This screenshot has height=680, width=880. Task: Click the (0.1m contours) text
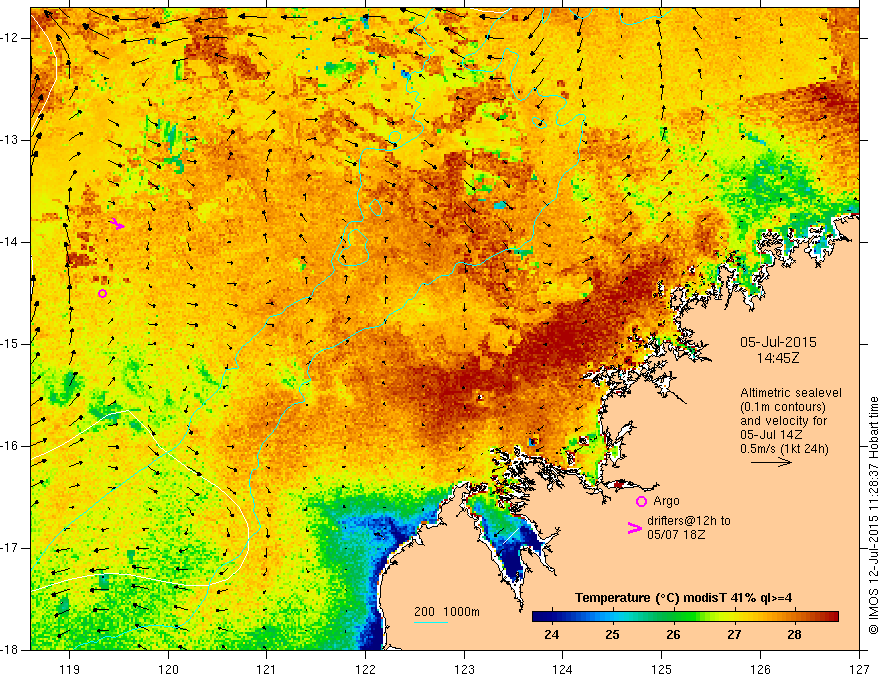pos(783,407)
